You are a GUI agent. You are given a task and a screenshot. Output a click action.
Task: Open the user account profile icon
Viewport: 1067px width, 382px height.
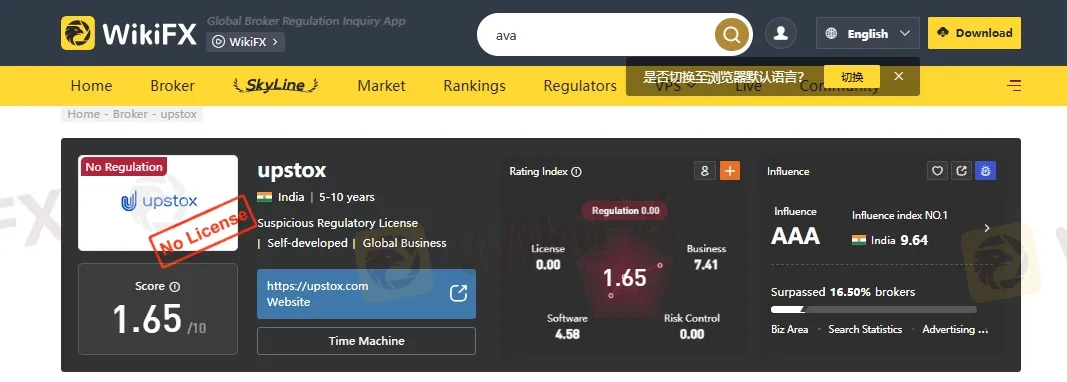pos(781,33)
